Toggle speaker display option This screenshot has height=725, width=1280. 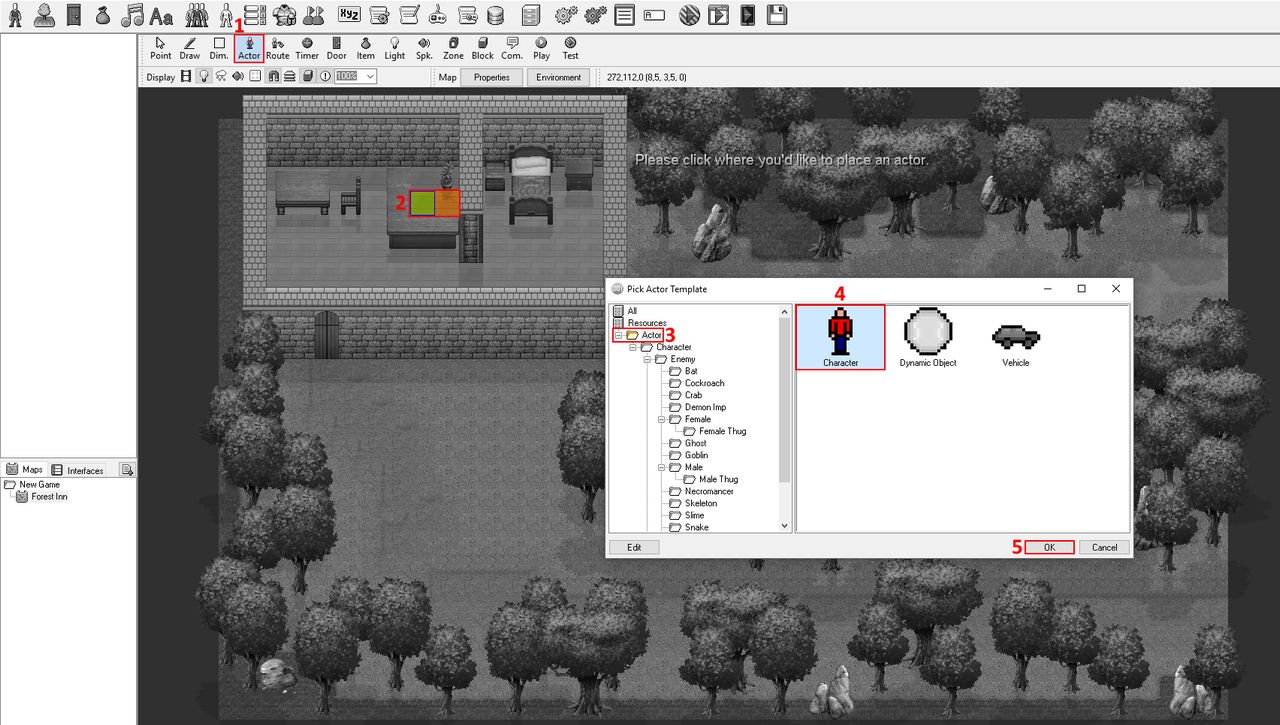[x=238, y=77]
